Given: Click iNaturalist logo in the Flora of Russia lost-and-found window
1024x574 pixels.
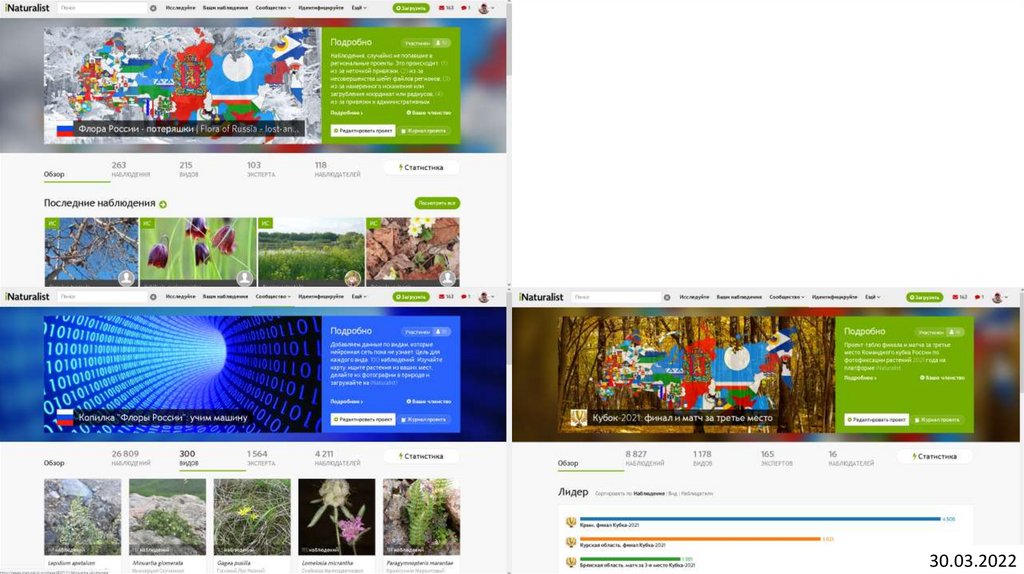Looking at the screenshot, I should coord(27,8).
